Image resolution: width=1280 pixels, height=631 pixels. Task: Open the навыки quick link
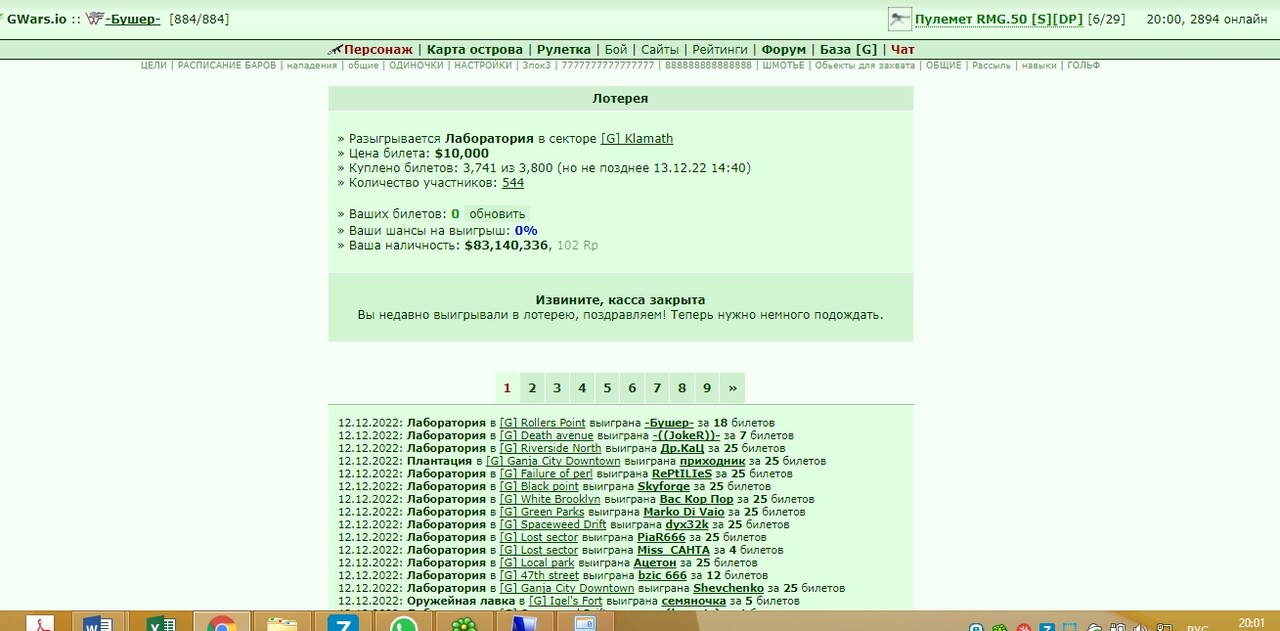pos(1039,65)
